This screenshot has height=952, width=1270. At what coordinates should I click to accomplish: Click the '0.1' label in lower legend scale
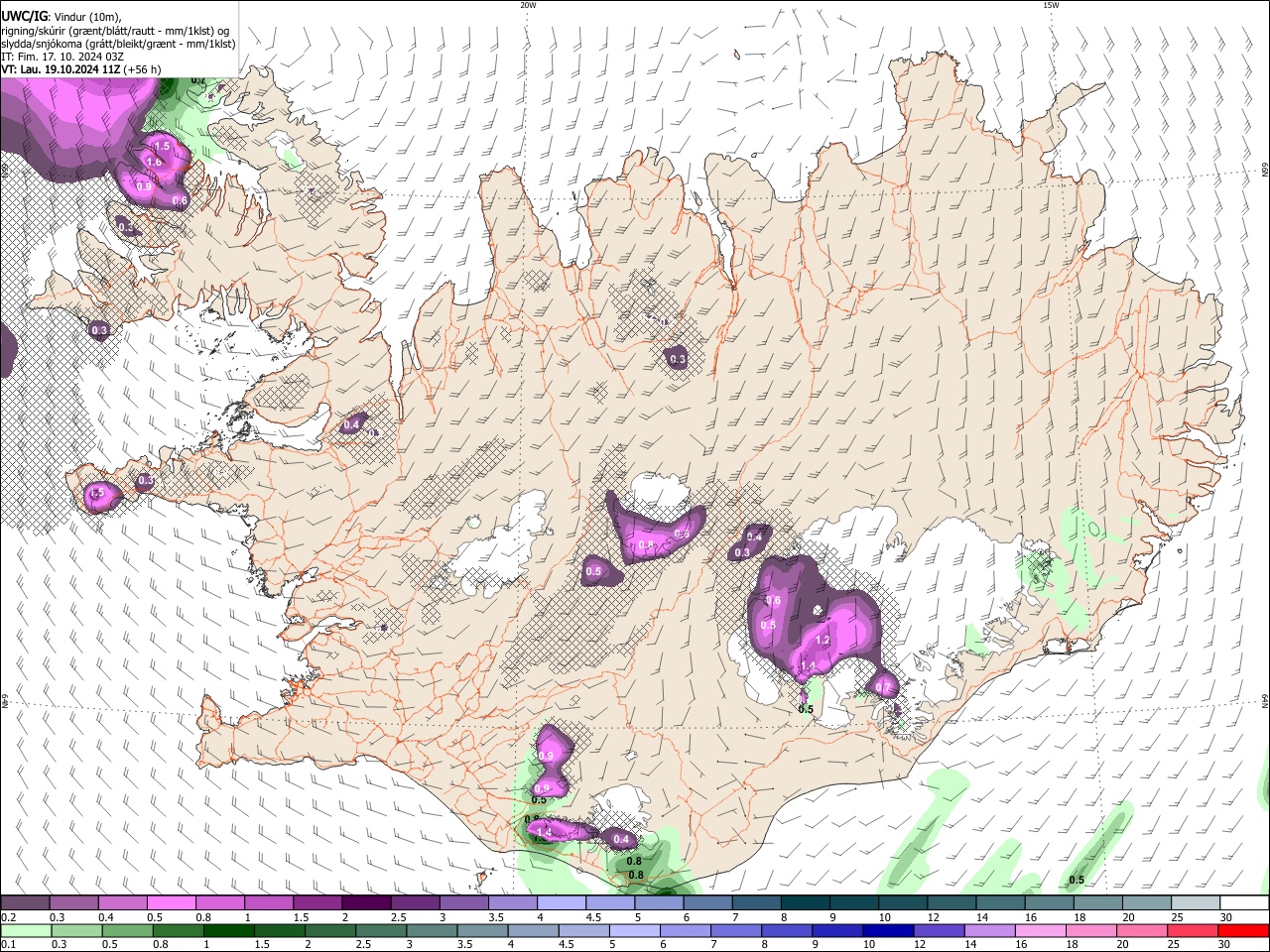pos(10,944)
